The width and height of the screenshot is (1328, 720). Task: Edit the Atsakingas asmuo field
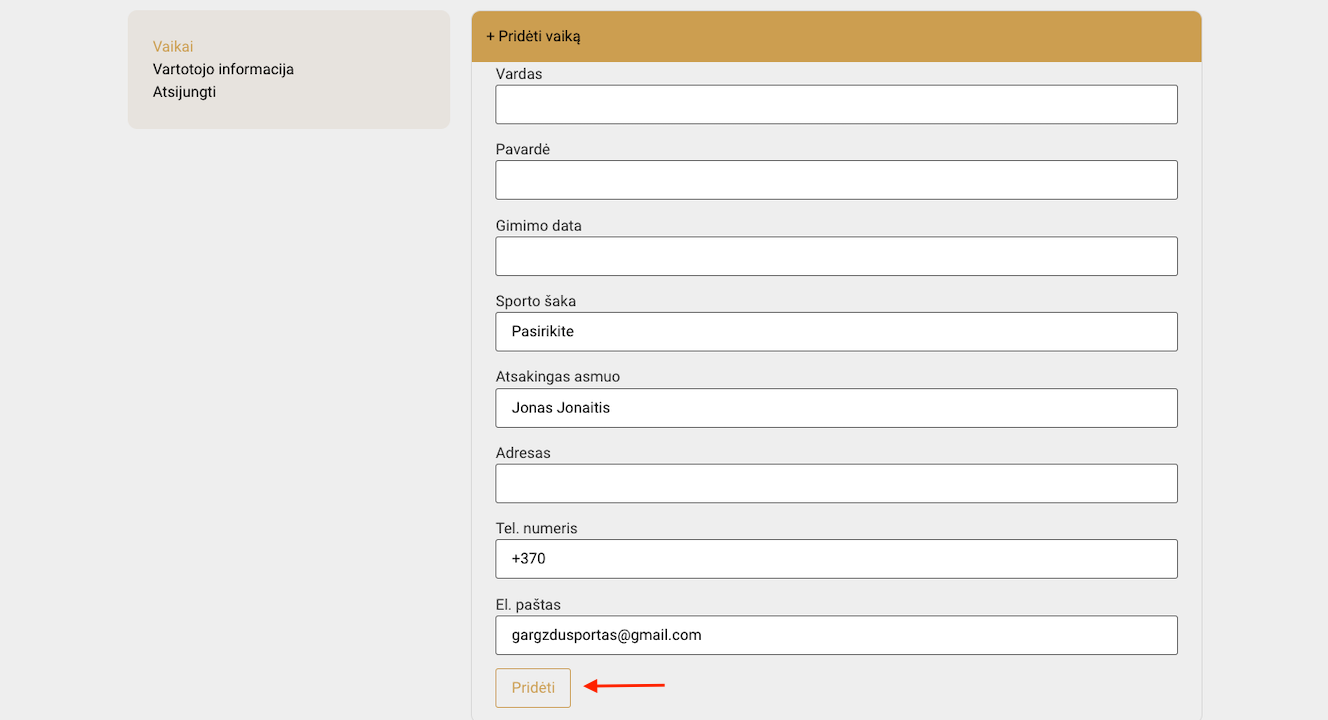(x=836, y=408)
